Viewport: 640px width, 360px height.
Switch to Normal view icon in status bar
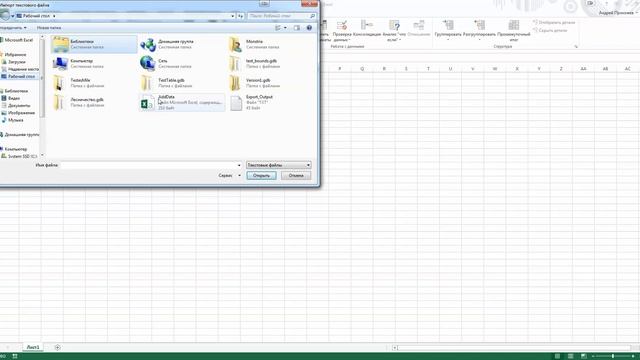(557, 356)
